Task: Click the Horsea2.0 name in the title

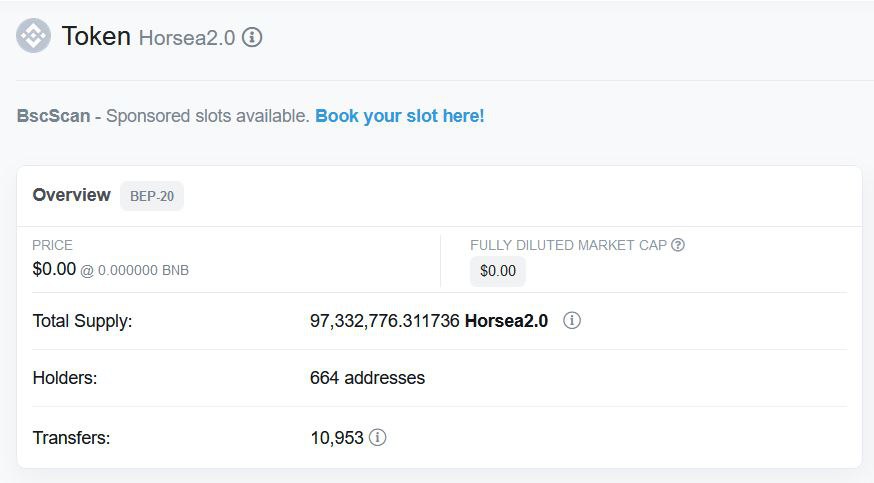Action: click(x=187, y=38)
